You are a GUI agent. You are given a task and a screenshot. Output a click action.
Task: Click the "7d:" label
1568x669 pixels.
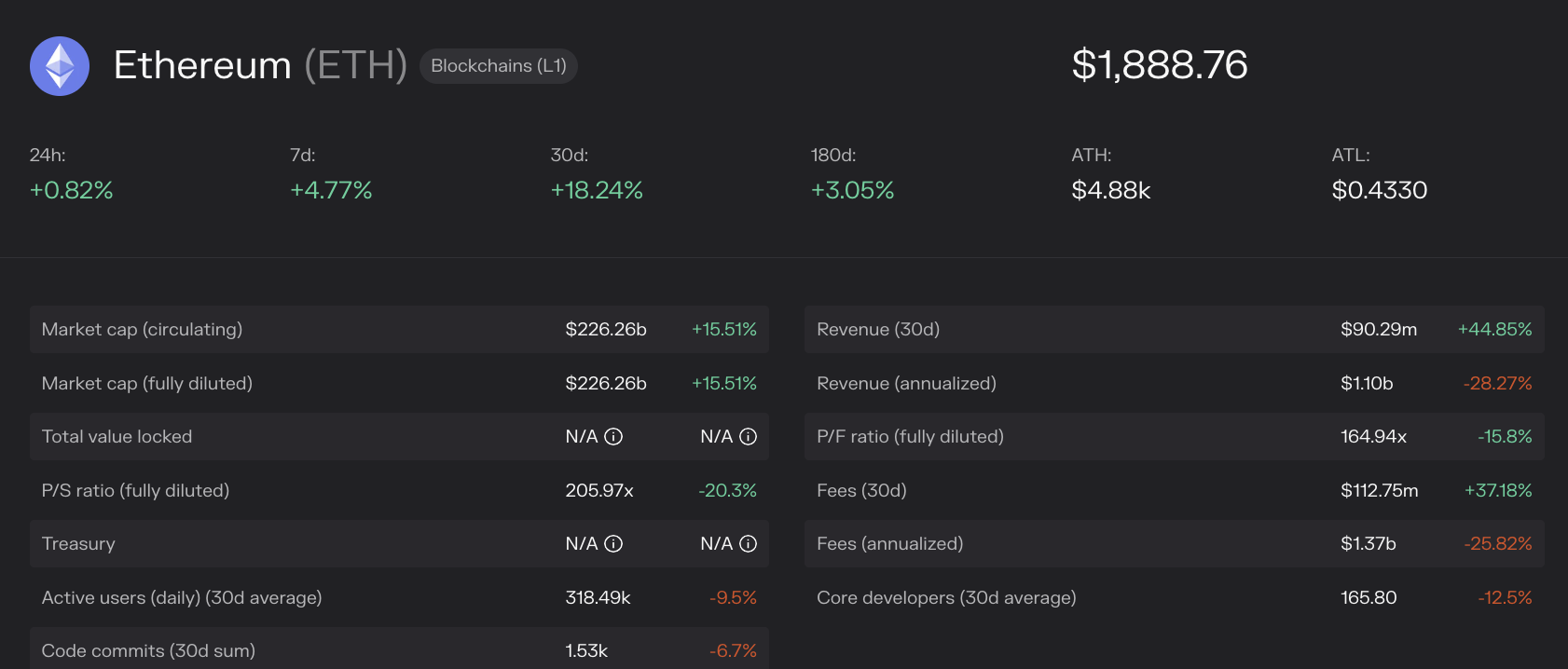point(303,156)
